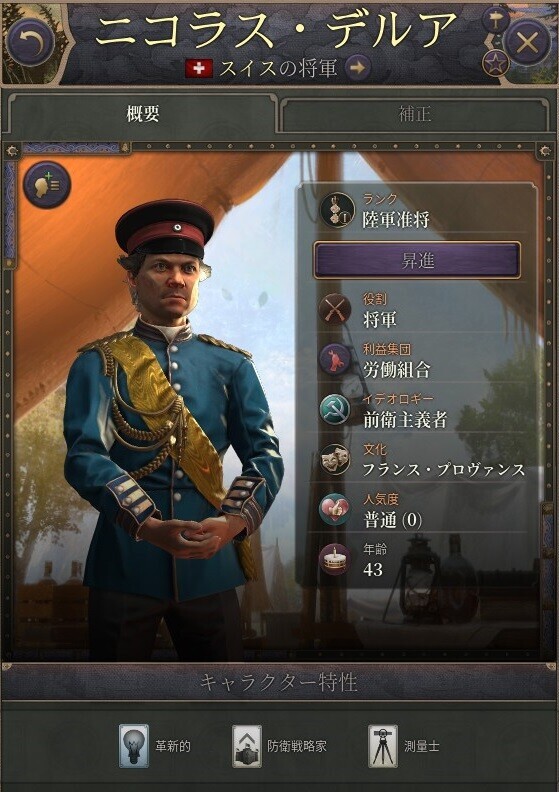
Task: Click the heart popularity icon
Action: point(335,509)
